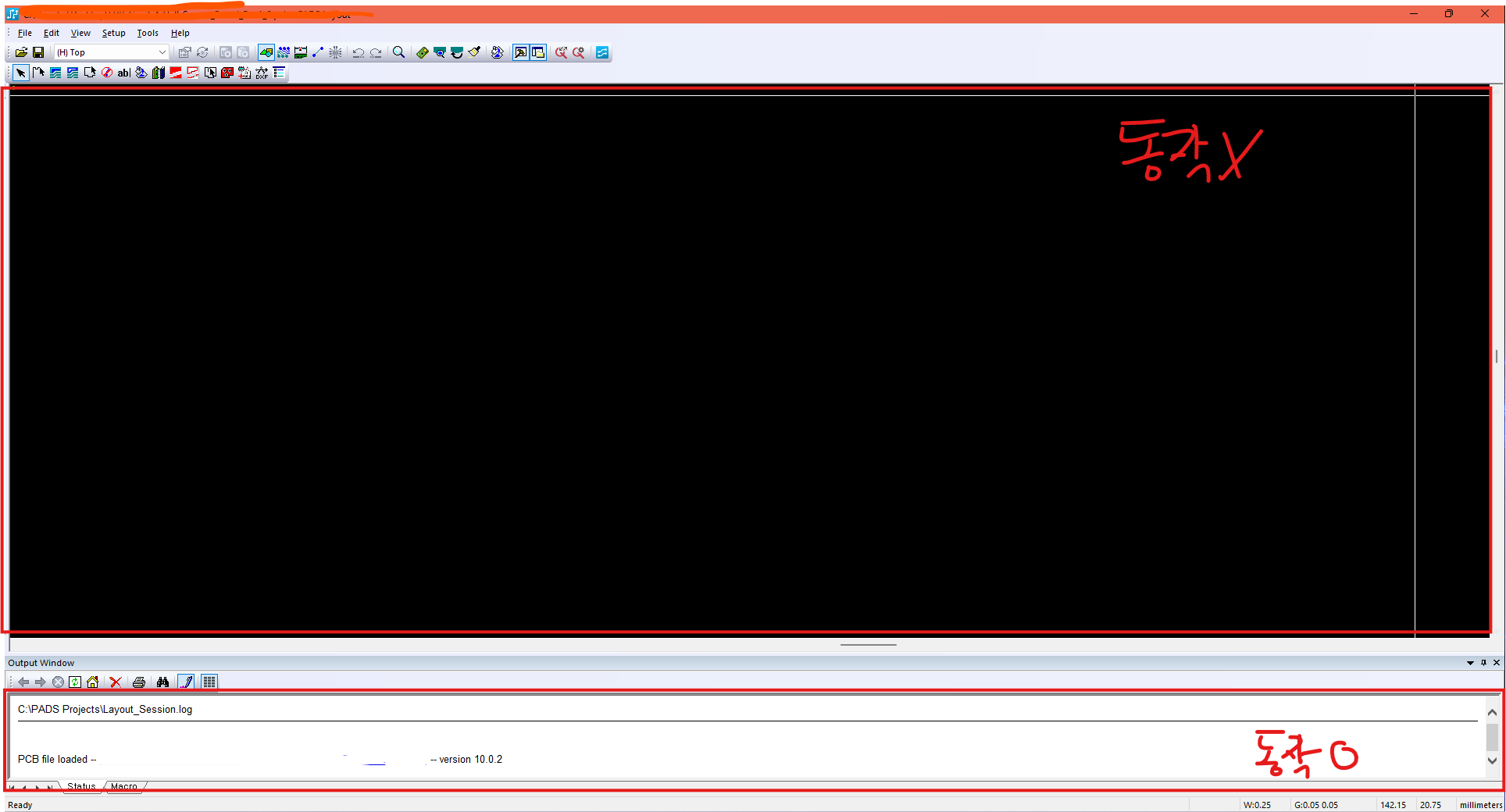This screenshot has width=1506, height=812.
Task: Click the printer icon in Output Window
Action: click(x=139, y=682)
